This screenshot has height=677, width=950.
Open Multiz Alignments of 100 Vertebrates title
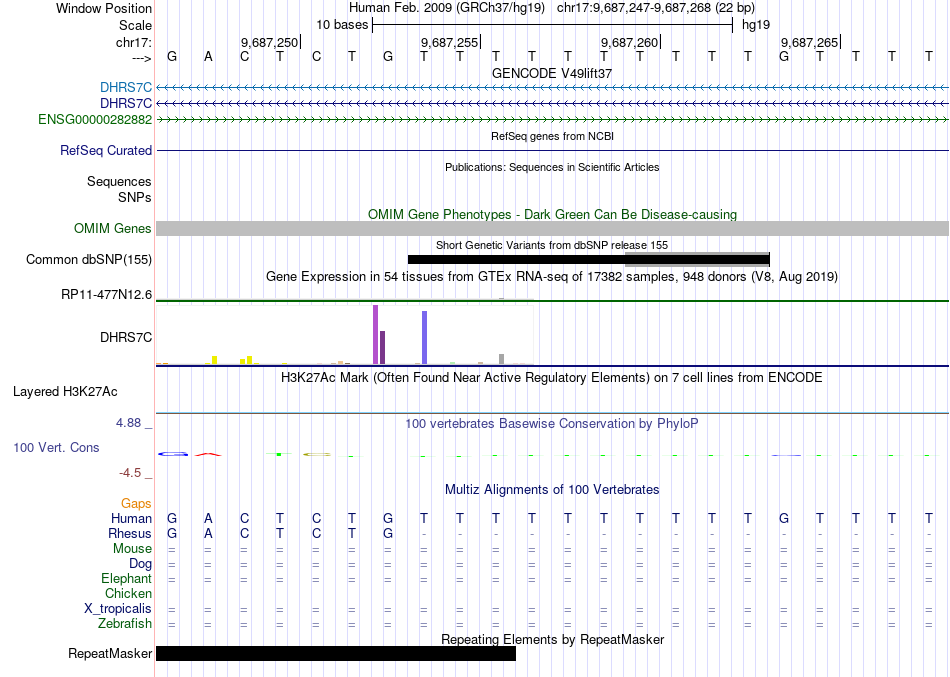pyautogui.click(x=552, y=490)
